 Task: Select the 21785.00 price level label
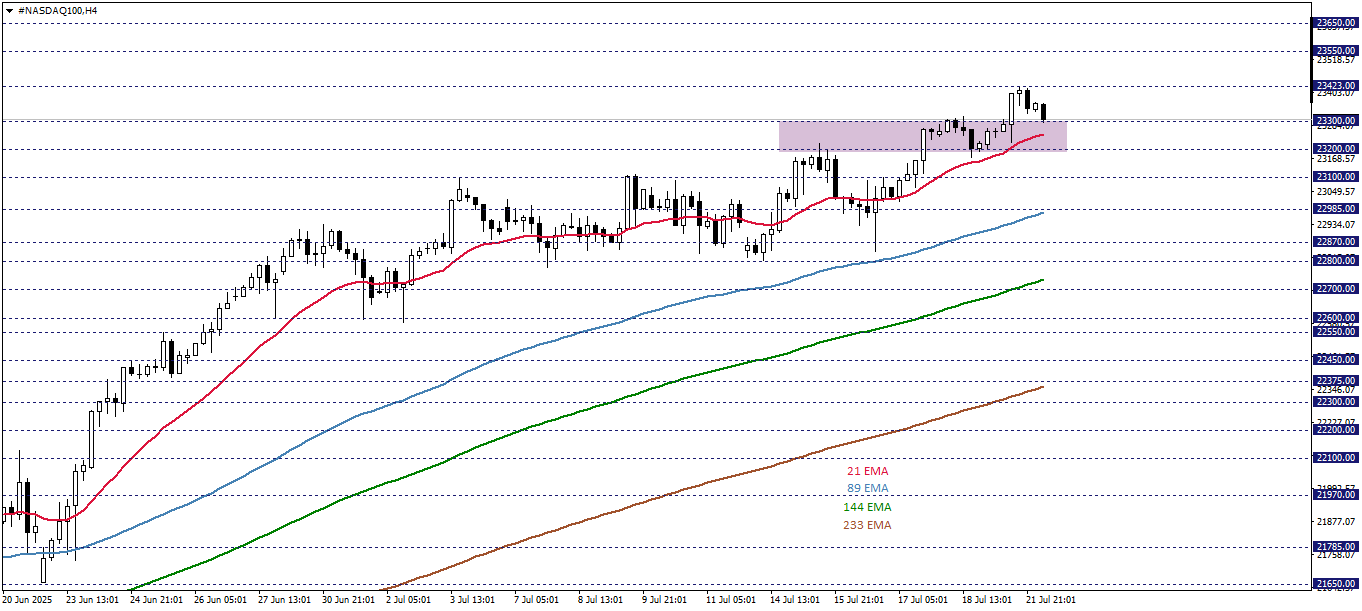(x=1335, y=547)
